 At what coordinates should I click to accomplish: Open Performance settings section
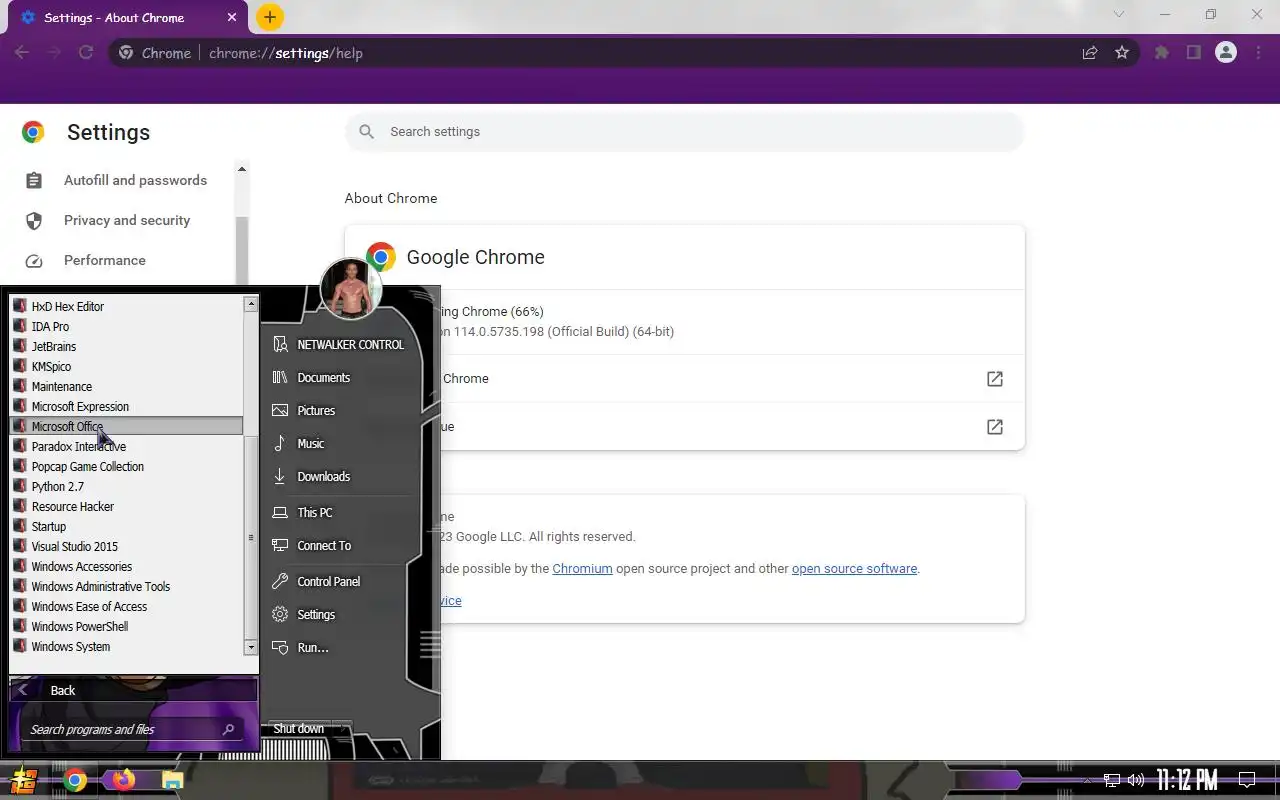click(104, 260)
